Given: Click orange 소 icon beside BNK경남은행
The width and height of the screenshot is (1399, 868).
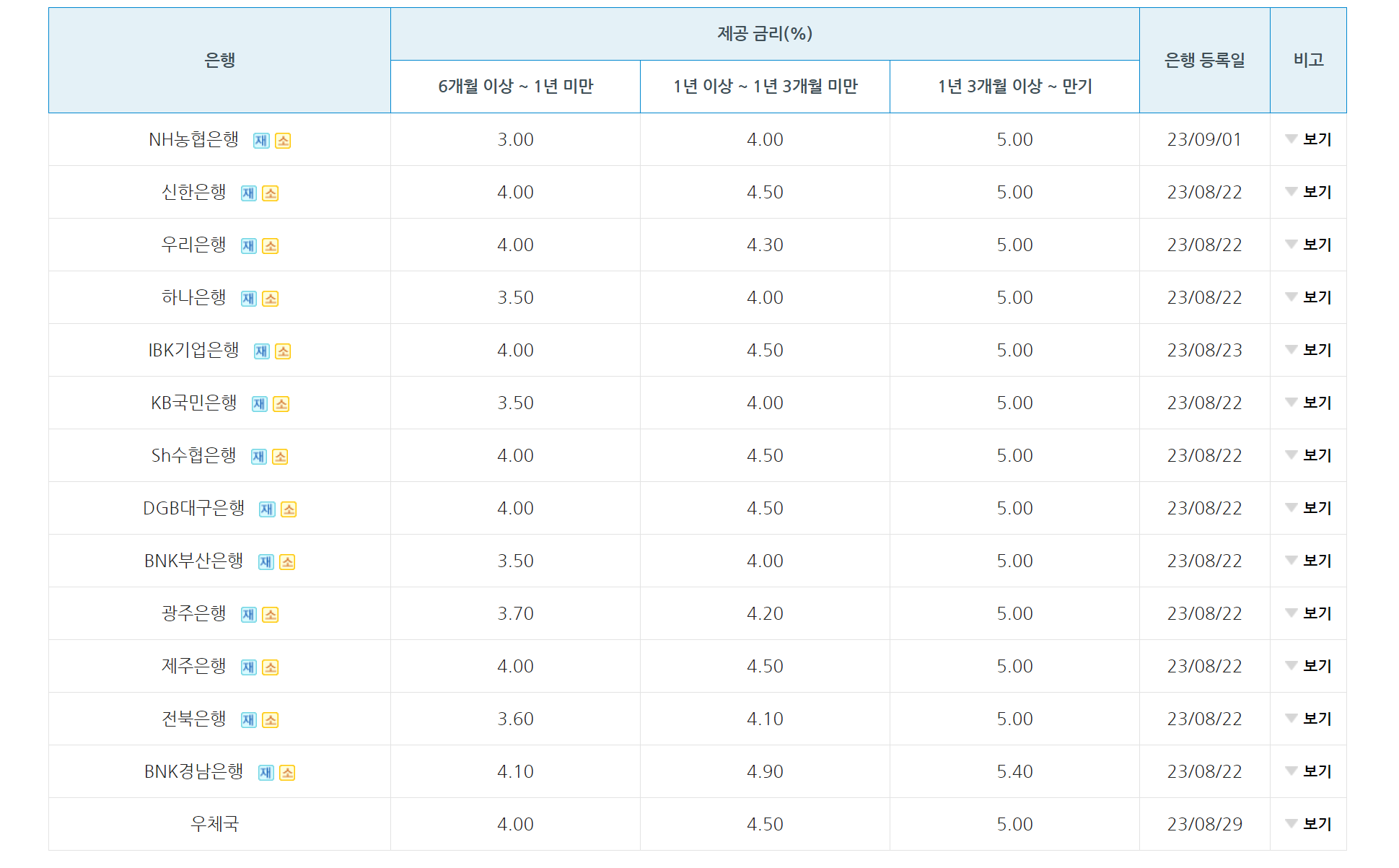Looking at the screenshot, I should (287, 773).
